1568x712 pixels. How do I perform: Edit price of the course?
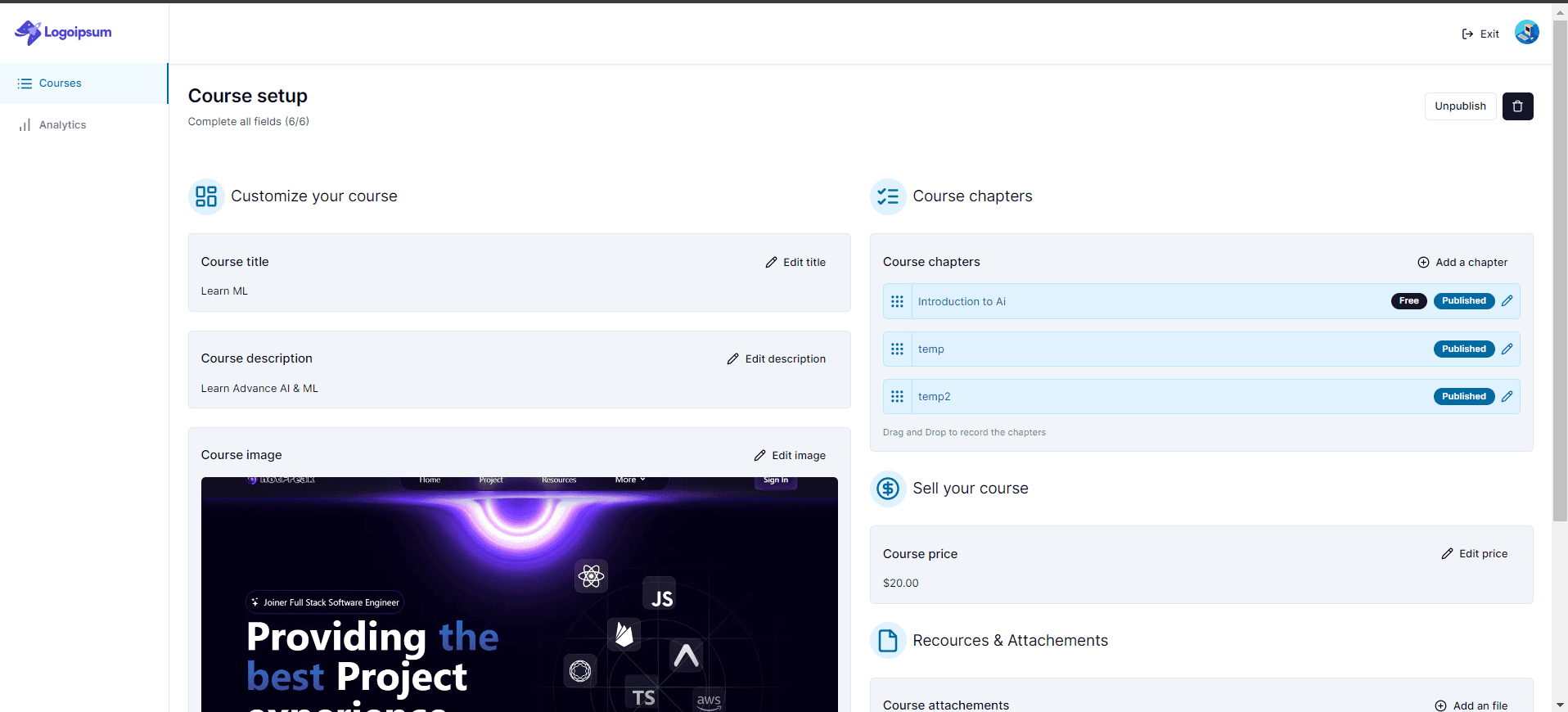[x=1475, y=554]
